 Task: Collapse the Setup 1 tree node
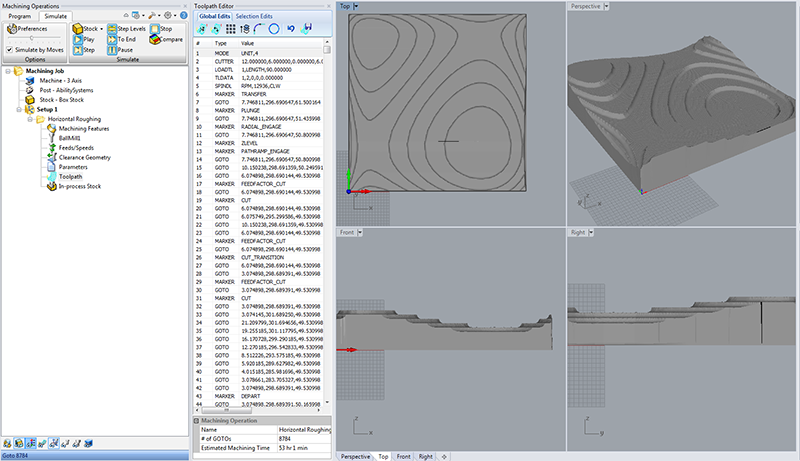coord(20,109)
